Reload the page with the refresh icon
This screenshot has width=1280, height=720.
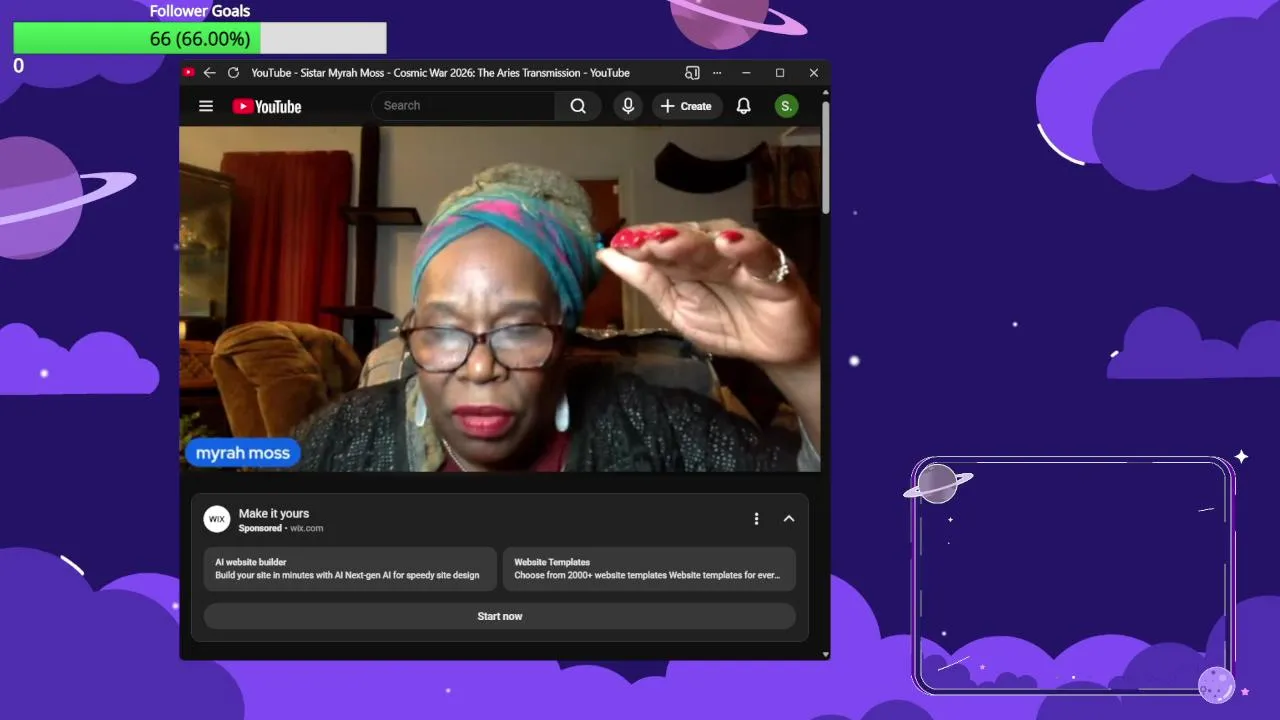pos(233,73)
